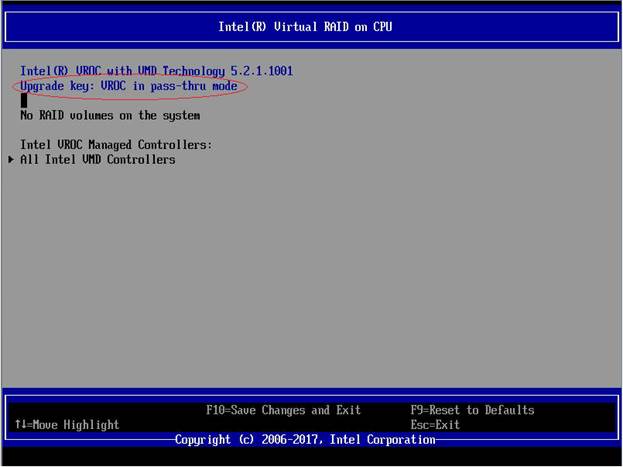Viewport: 623px width, 467px height.
Task: Click the up/down arrows key icon
Action: (x=20, y=425)
